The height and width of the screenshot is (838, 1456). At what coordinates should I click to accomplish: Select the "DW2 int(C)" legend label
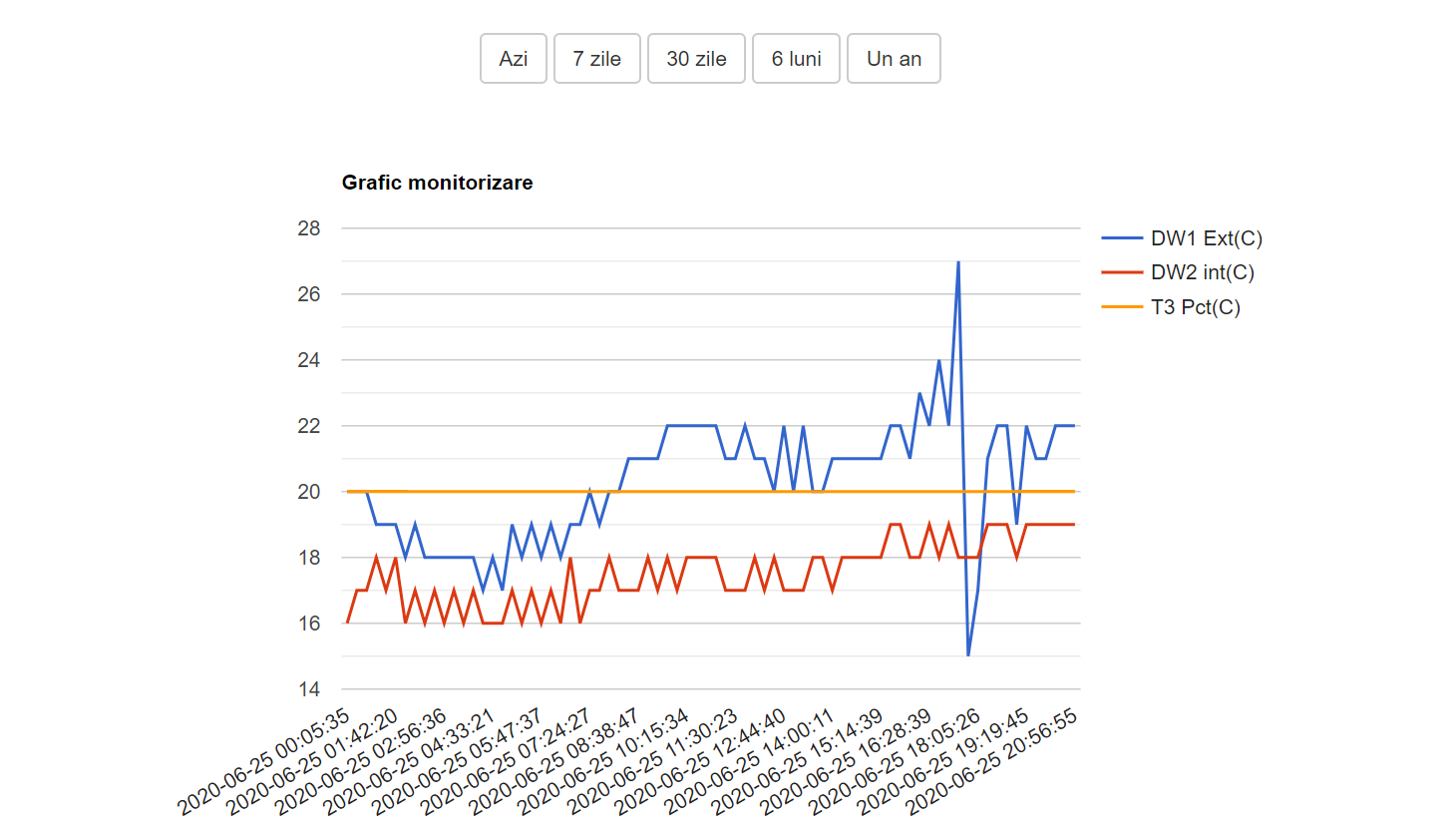[x=1202, y=272]
